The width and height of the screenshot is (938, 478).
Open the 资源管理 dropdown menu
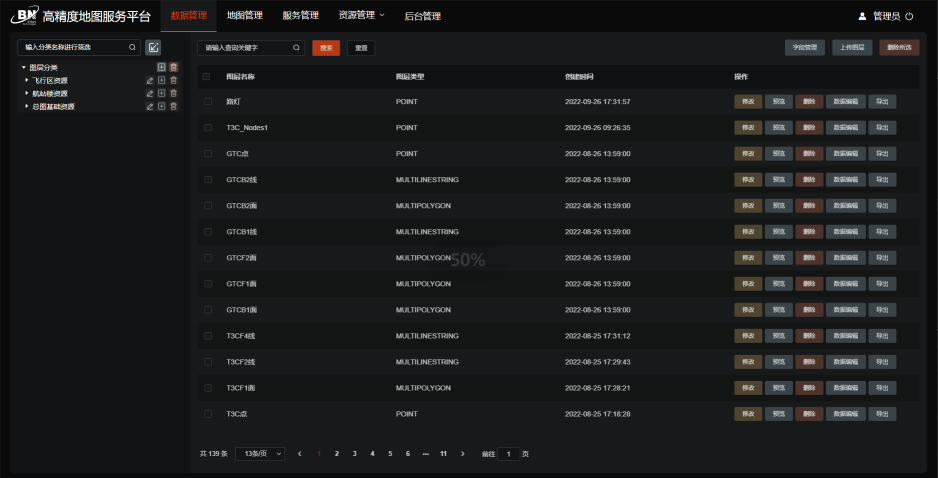(x=361, y=15)
